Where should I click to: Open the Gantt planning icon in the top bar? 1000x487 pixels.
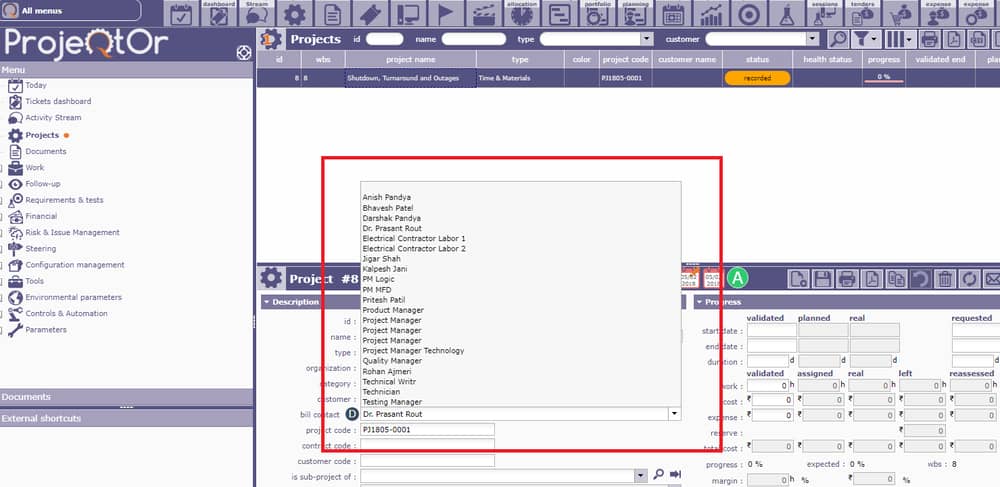(x=559, y=13)
